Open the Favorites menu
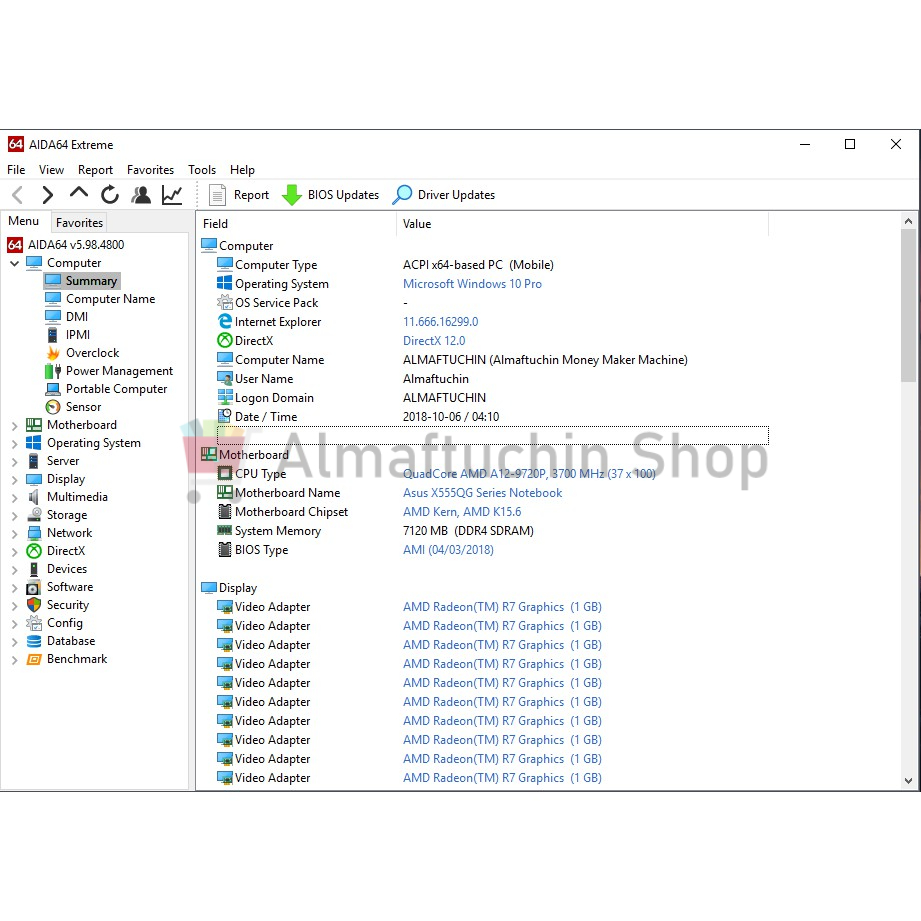Image resolution: width=921 pixels, height=921 pixels. (x=150, y=170)
